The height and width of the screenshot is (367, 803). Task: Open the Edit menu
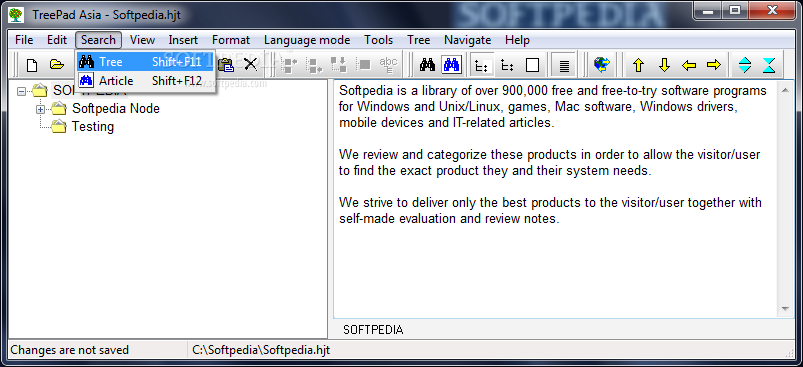pyautogui.click(x=57, y=40)
